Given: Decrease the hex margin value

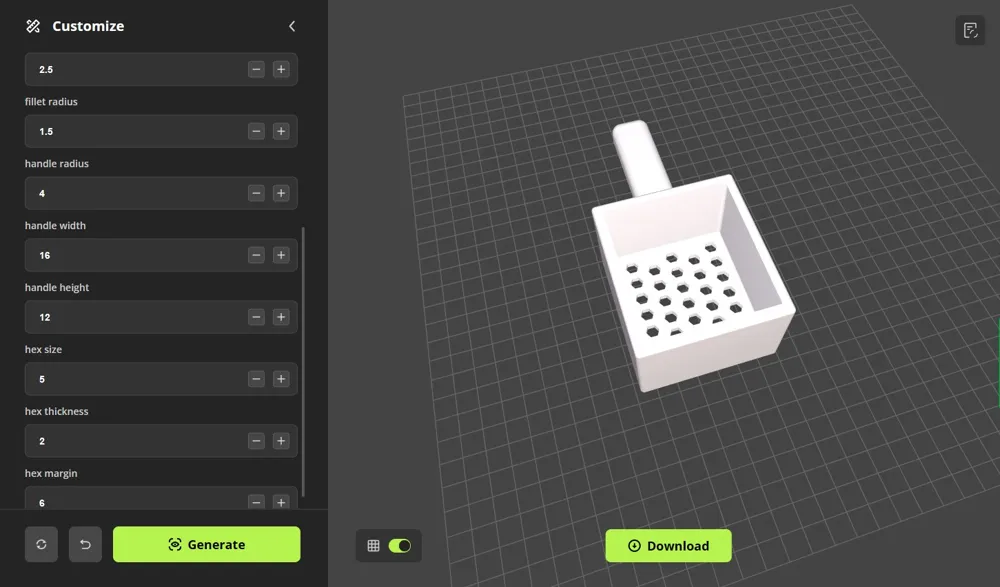Looking at the screenshot, I should pos(256,502).
